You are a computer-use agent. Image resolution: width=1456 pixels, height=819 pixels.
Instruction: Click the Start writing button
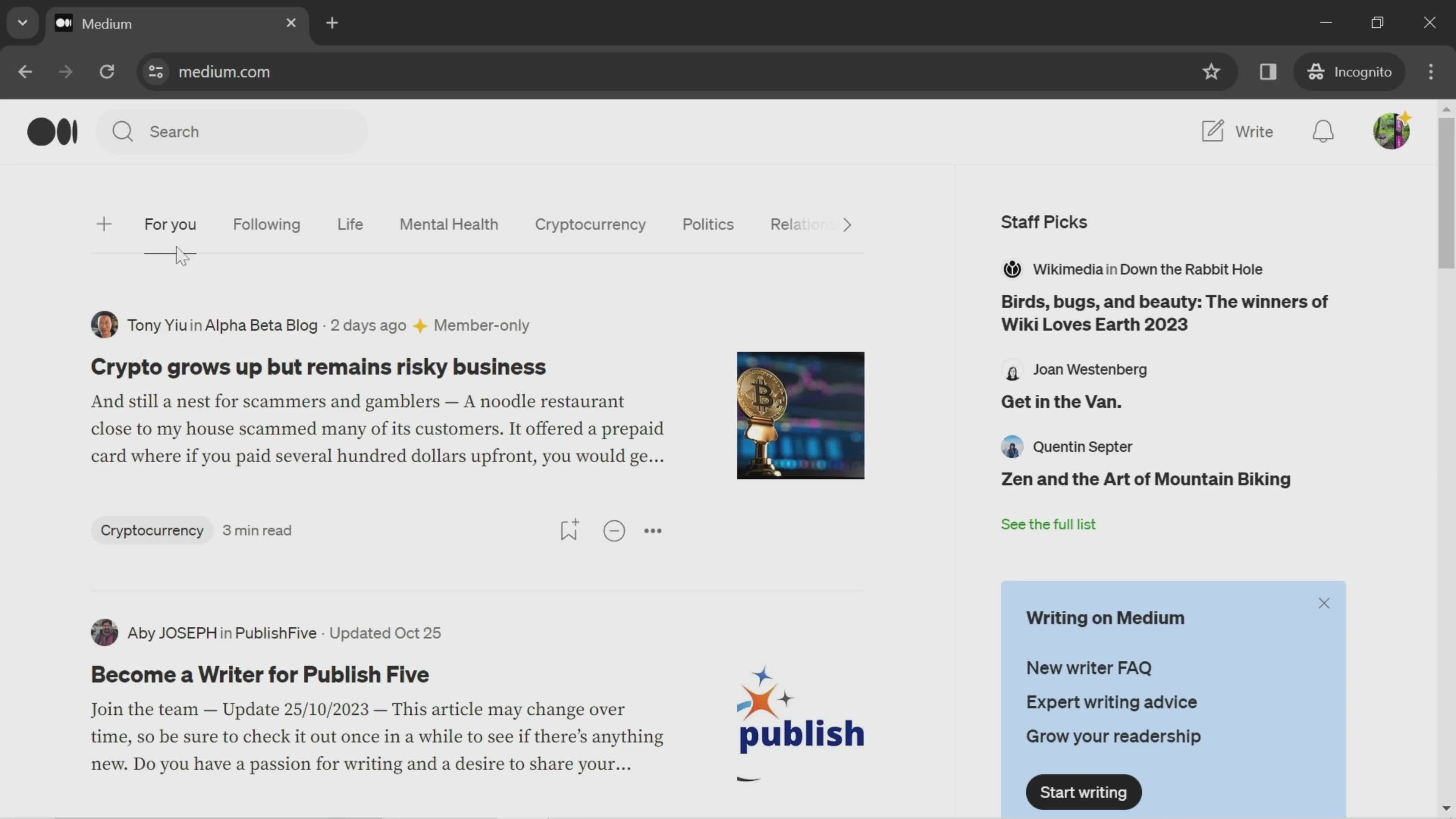[1083, 791]
